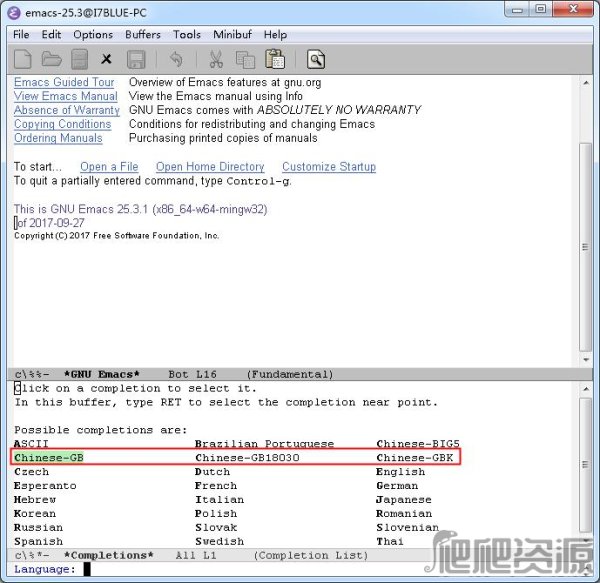Open the Help menu
Image resolution: width=600 pixels, height=583 pixels.
click(275, 35)
